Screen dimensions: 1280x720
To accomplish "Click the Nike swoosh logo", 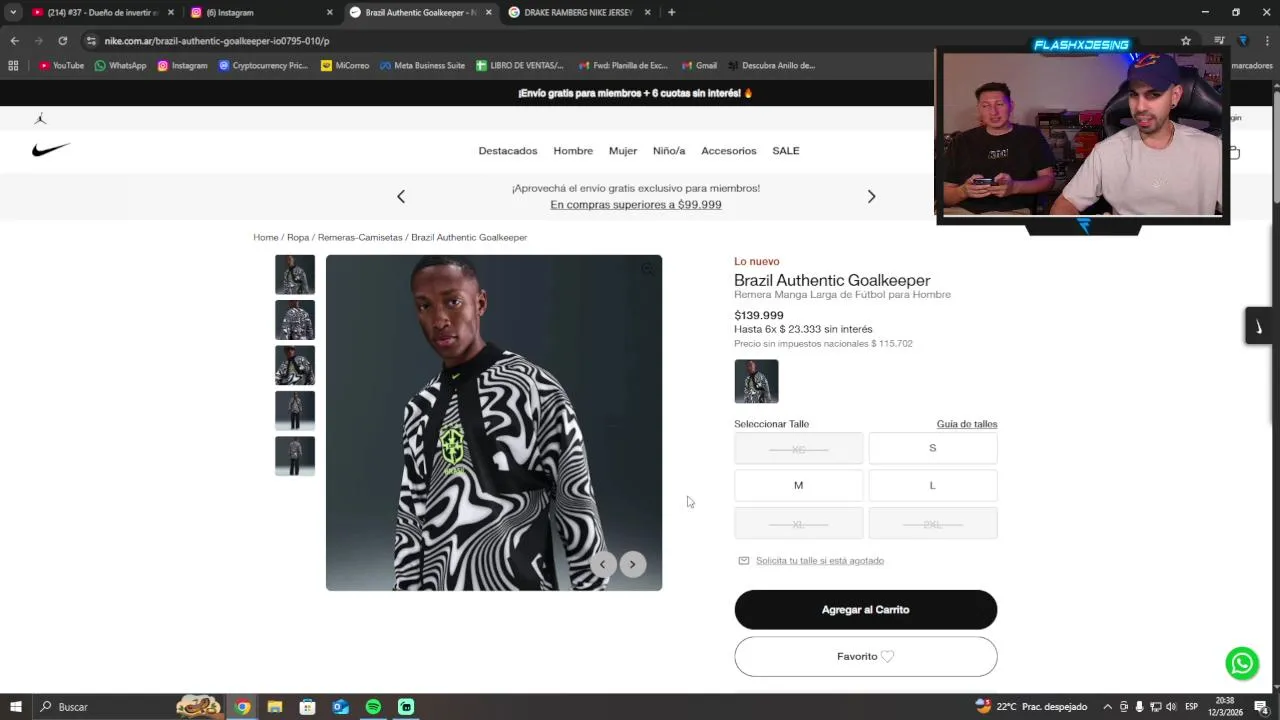I will [x=51, y=150].
